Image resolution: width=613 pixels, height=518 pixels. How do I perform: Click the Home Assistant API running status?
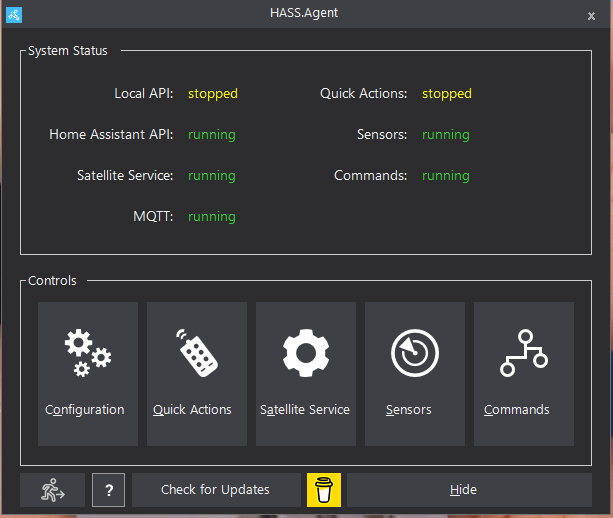click(x=212, y=135)
